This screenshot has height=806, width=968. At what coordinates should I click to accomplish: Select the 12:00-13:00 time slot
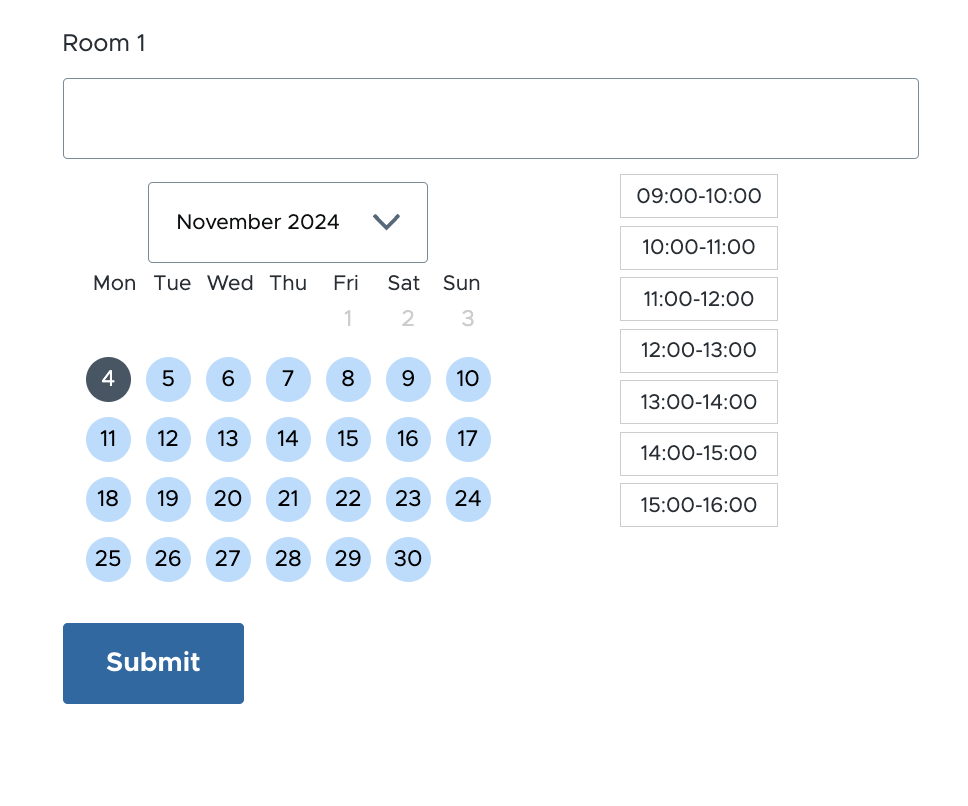point(698,350)
